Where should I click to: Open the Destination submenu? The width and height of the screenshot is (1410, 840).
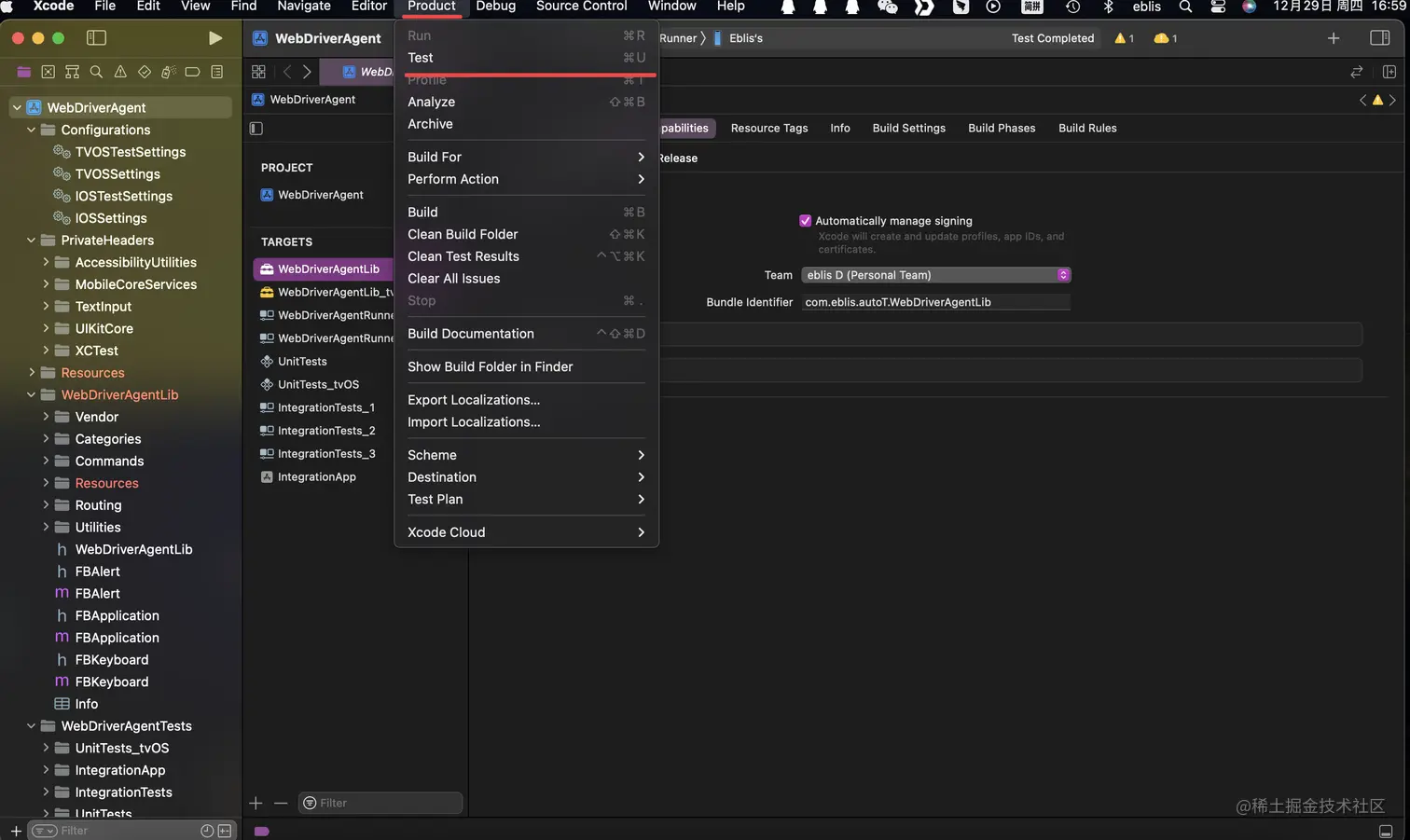(526, 477)
